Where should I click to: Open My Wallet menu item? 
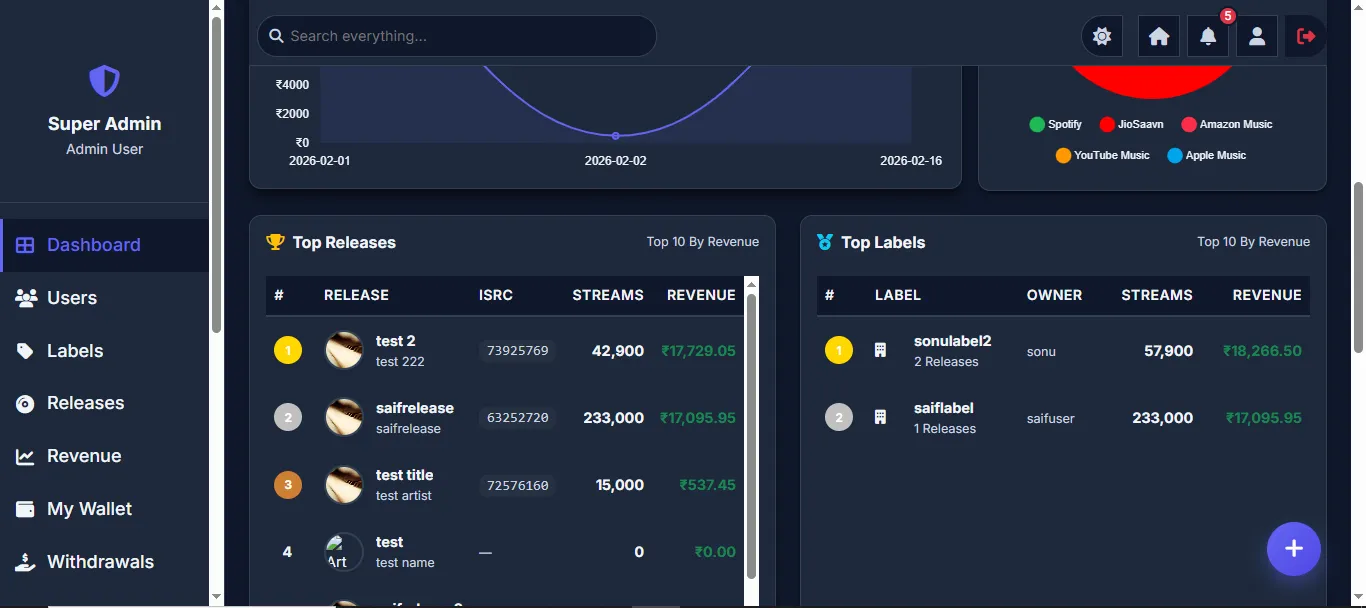[105, 509]
